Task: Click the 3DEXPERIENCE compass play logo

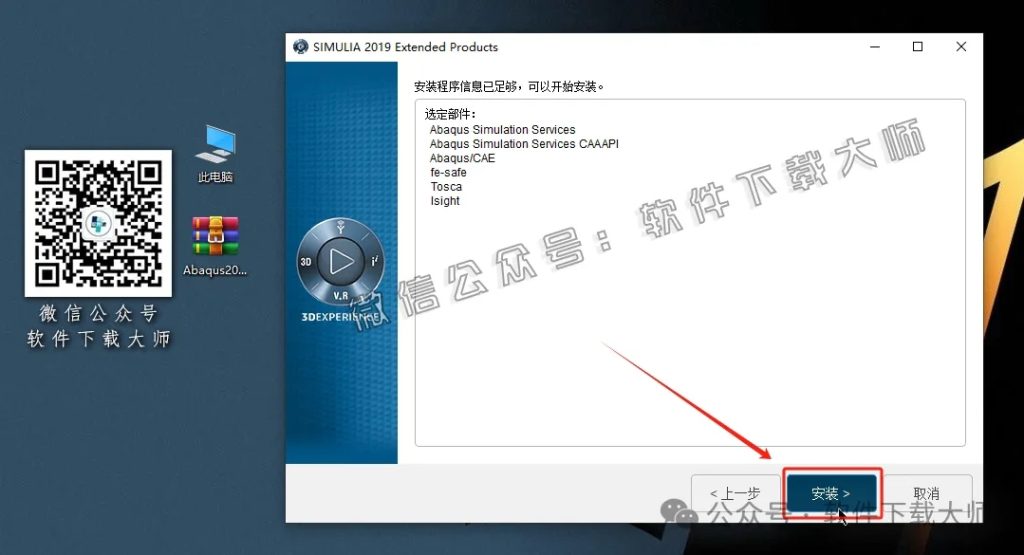Action: [x=340, y=262]
